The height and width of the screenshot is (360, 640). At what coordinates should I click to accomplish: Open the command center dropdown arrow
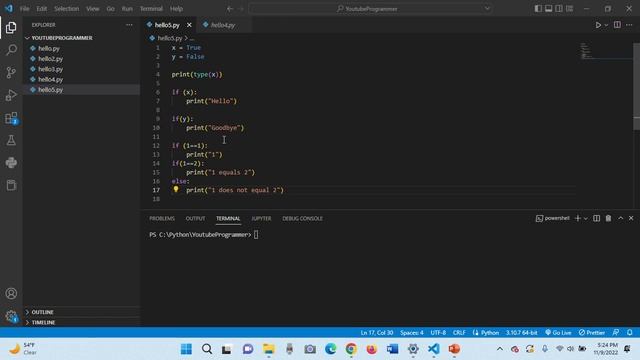(x=487, y=9)
